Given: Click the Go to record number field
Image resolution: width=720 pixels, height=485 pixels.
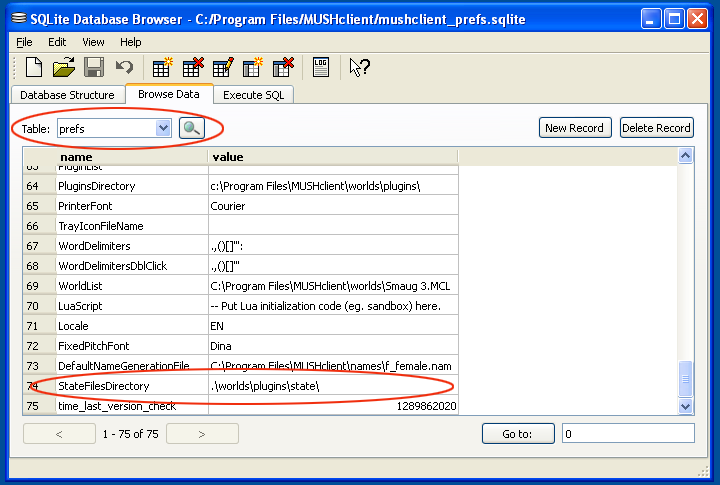Looking at the screenshot, I should pos(628,434).
